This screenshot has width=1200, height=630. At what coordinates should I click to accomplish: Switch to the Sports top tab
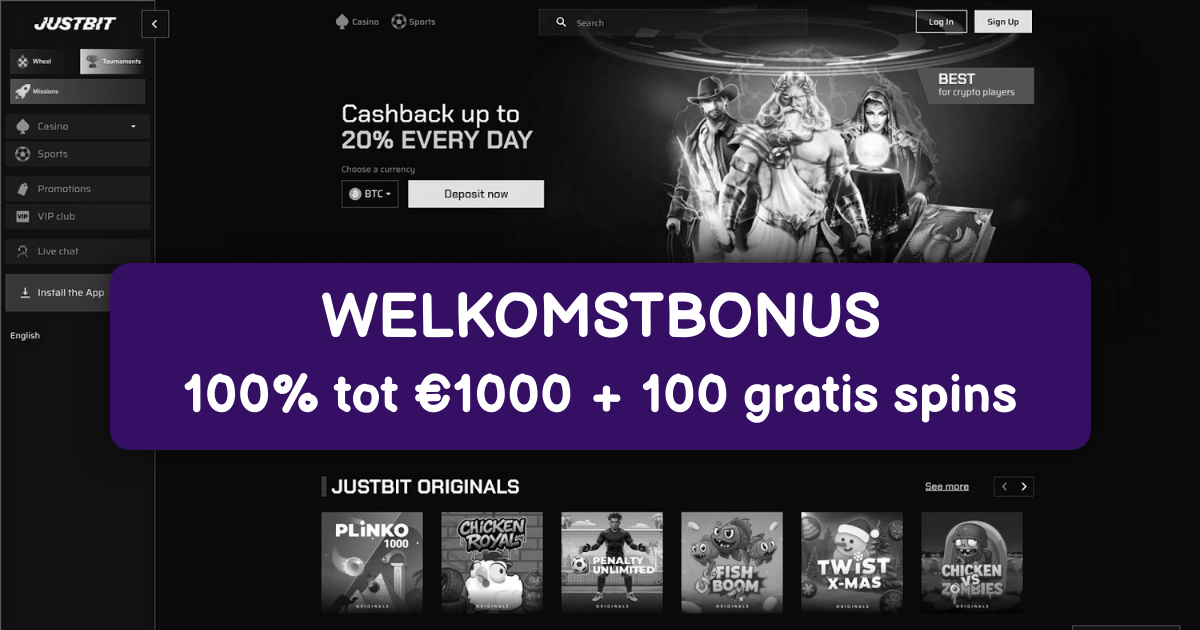[x=414, y=21]
